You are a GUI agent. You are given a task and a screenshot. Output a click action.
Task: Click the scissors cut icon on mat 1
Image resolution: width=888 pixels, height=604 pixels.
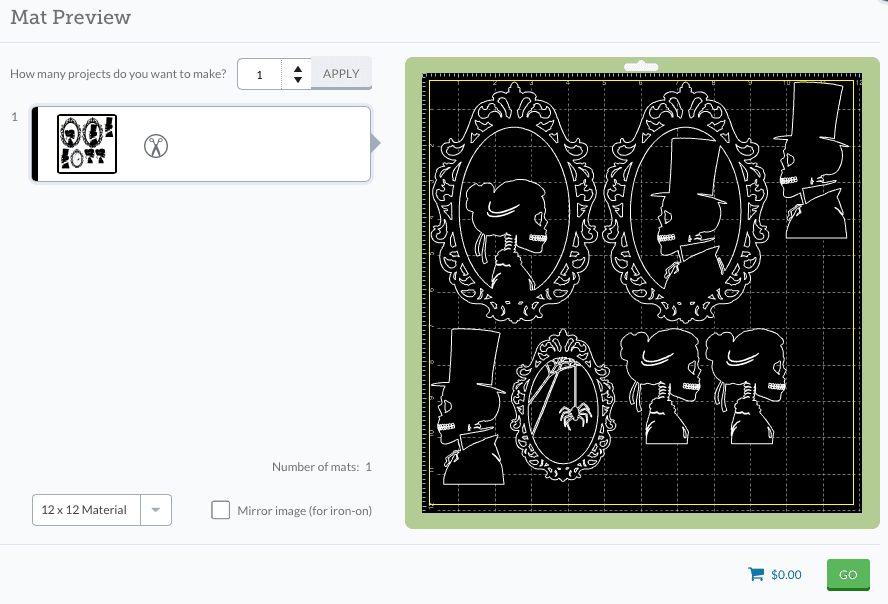click(156, 146)
